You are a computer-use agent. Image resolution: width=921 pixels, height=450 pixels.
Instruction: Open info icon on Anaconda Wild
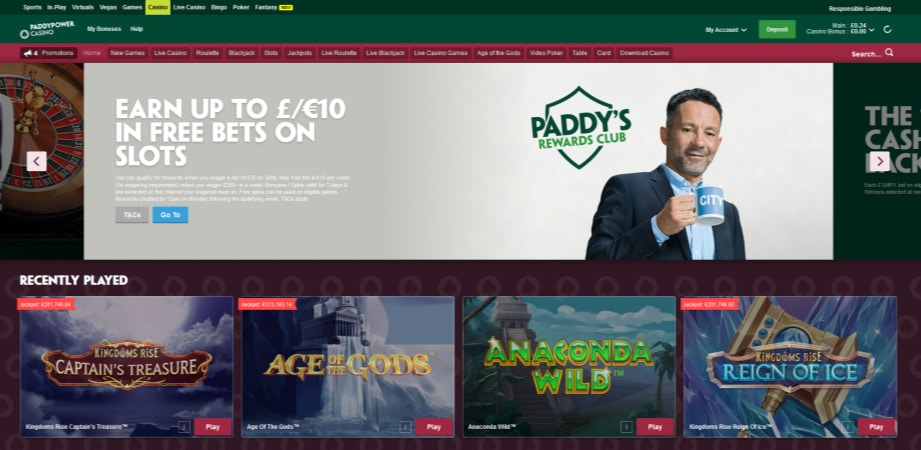[626, 427]
